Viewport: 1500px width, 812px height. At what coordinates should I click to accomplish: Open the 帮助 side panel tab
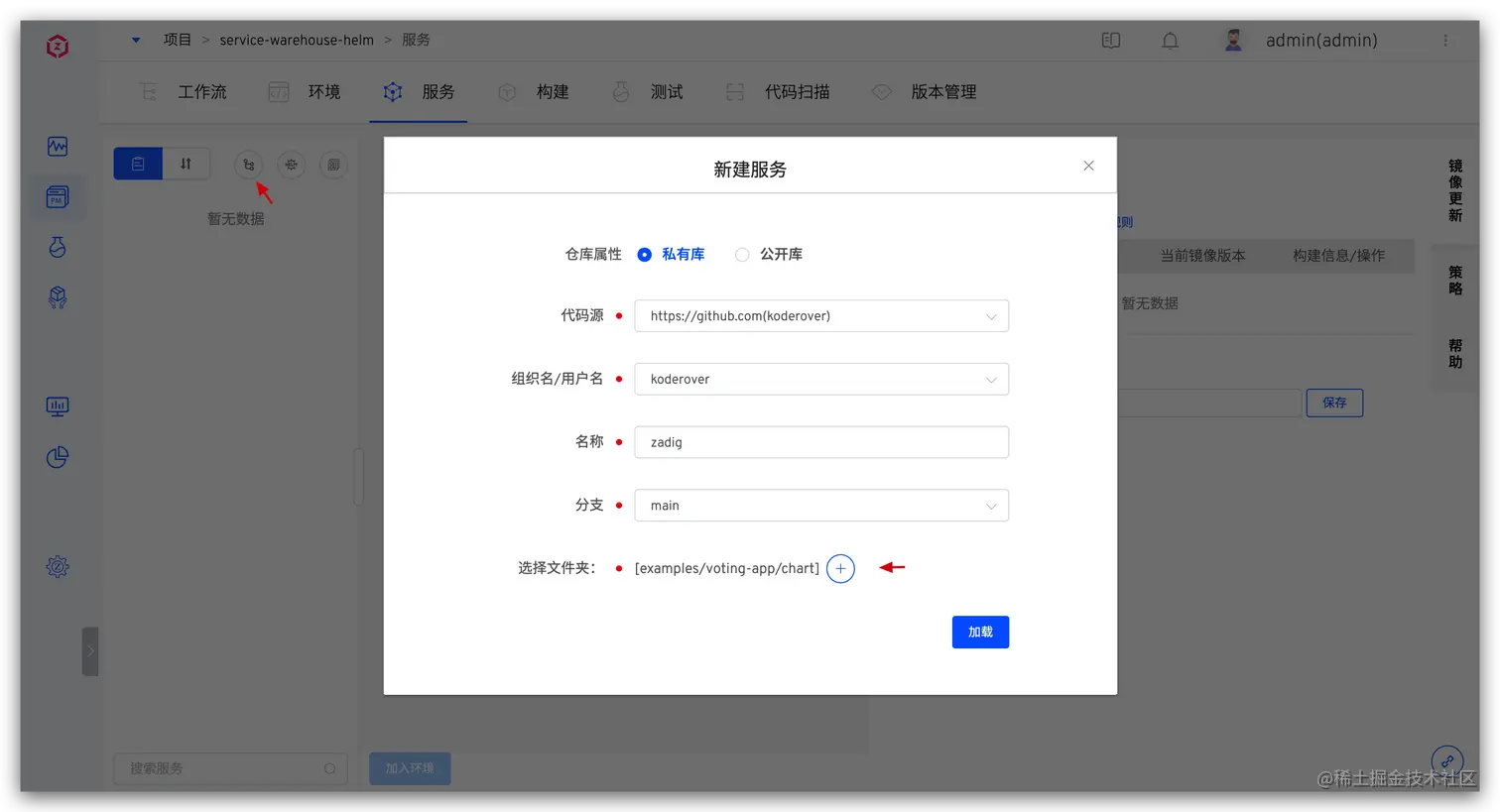tap(1455, 353)
